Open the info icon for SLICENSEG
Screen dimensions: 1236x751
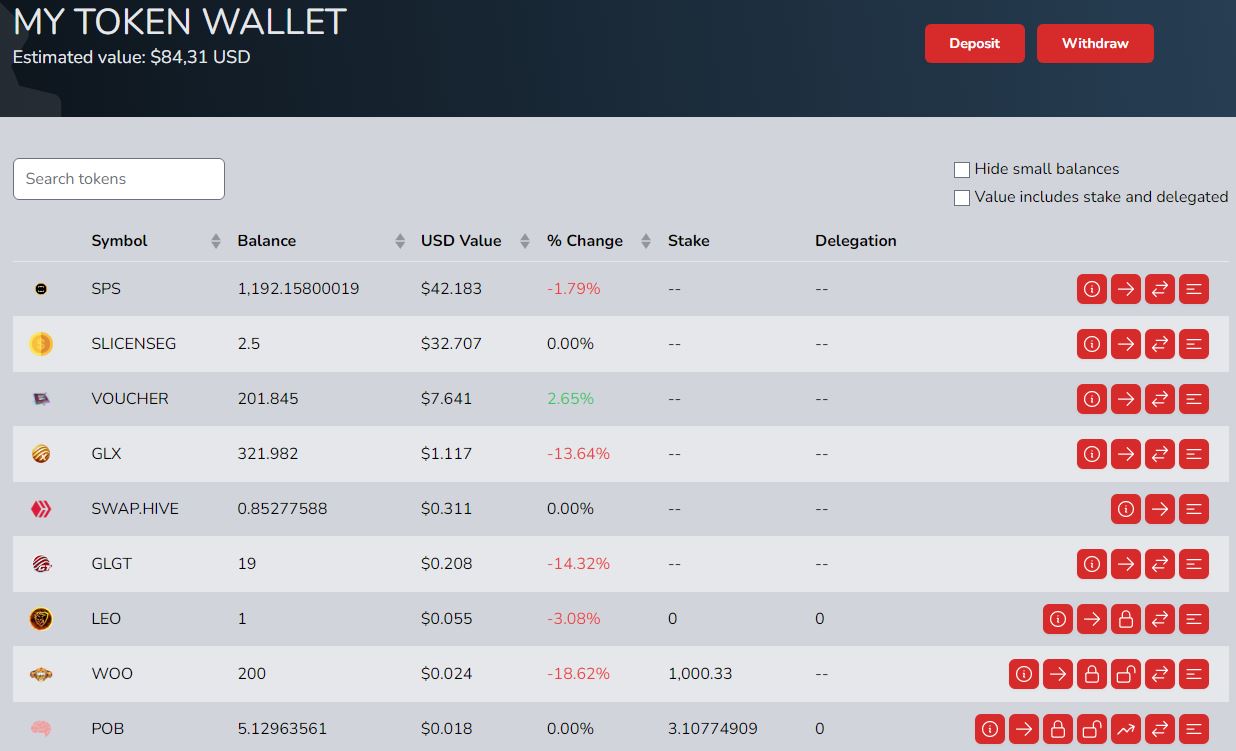pyautogui.click(x=1092, y=344)
